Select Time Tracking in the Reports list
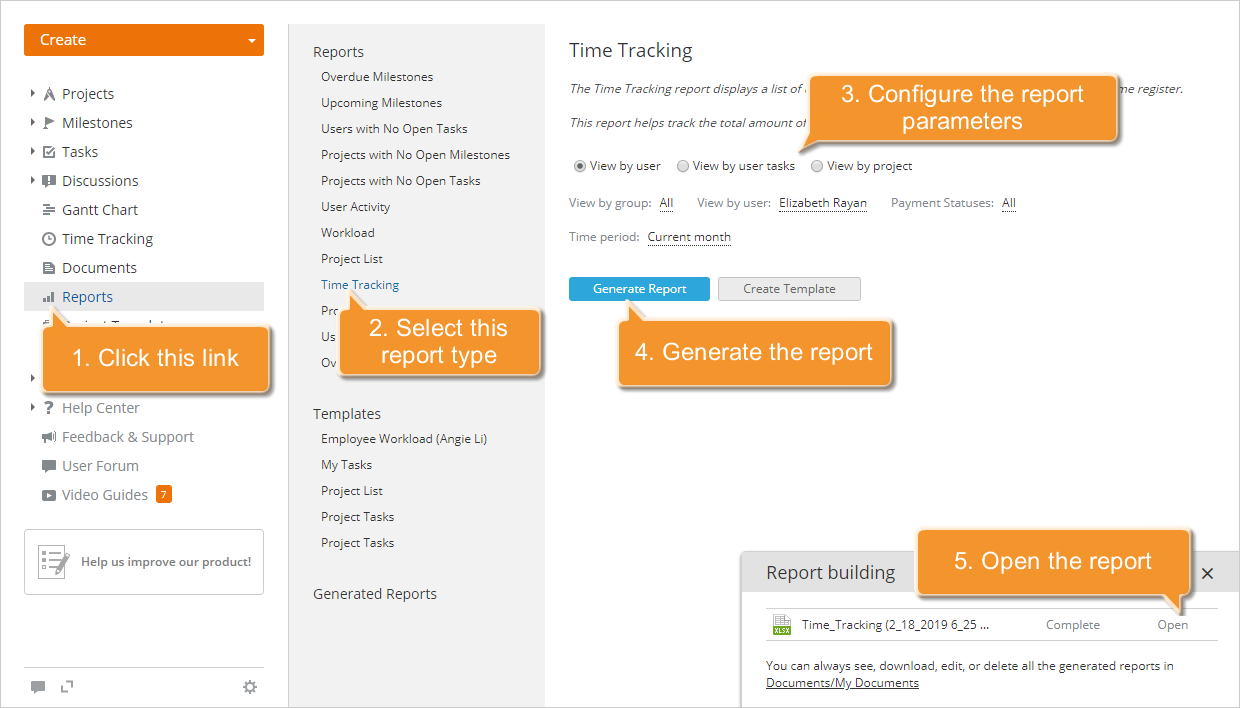The image size is (1240, 708). tap(360, 284)
